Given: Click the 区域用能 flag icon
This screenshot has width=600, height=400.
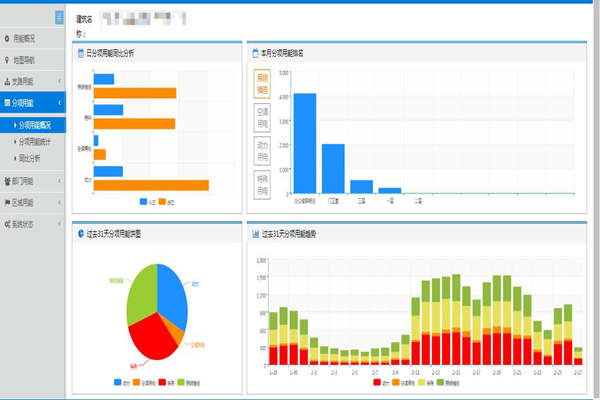Looking at the screenshot, I should [x=8, y=202].
